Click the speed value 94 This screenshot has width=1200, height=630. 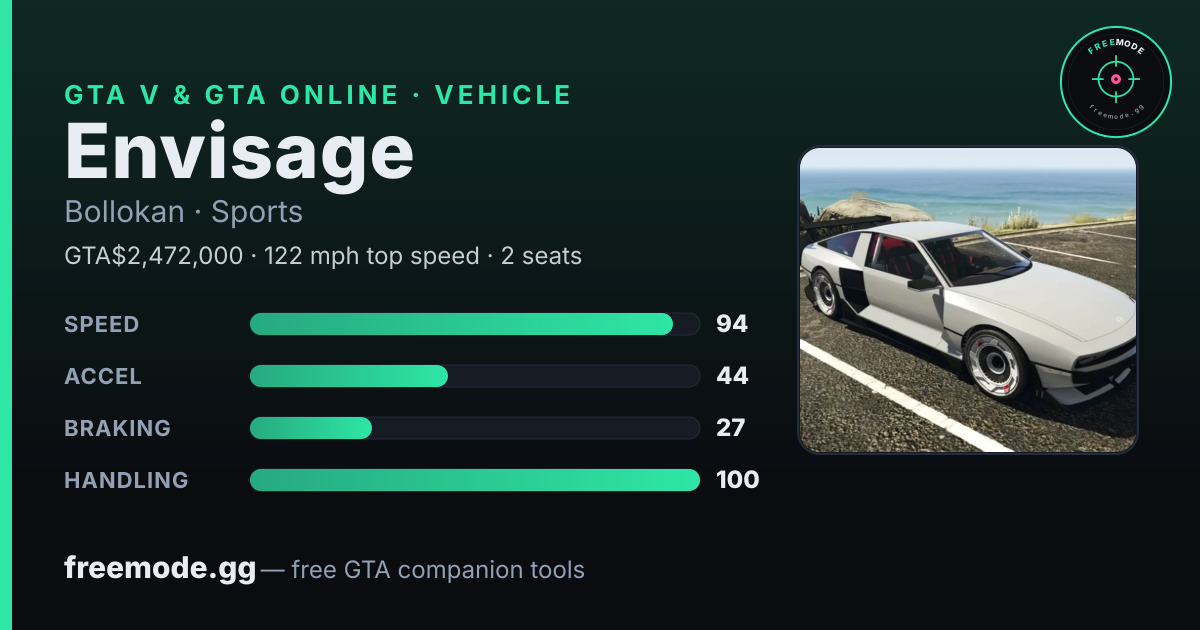pyautogui.click(x=732, y=324)
